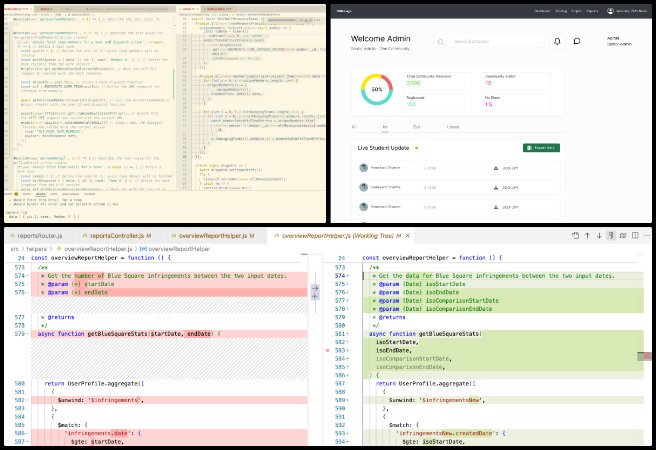
Task: Click the plus stage-change icon in the diff gutter
Action: (315, 296)
